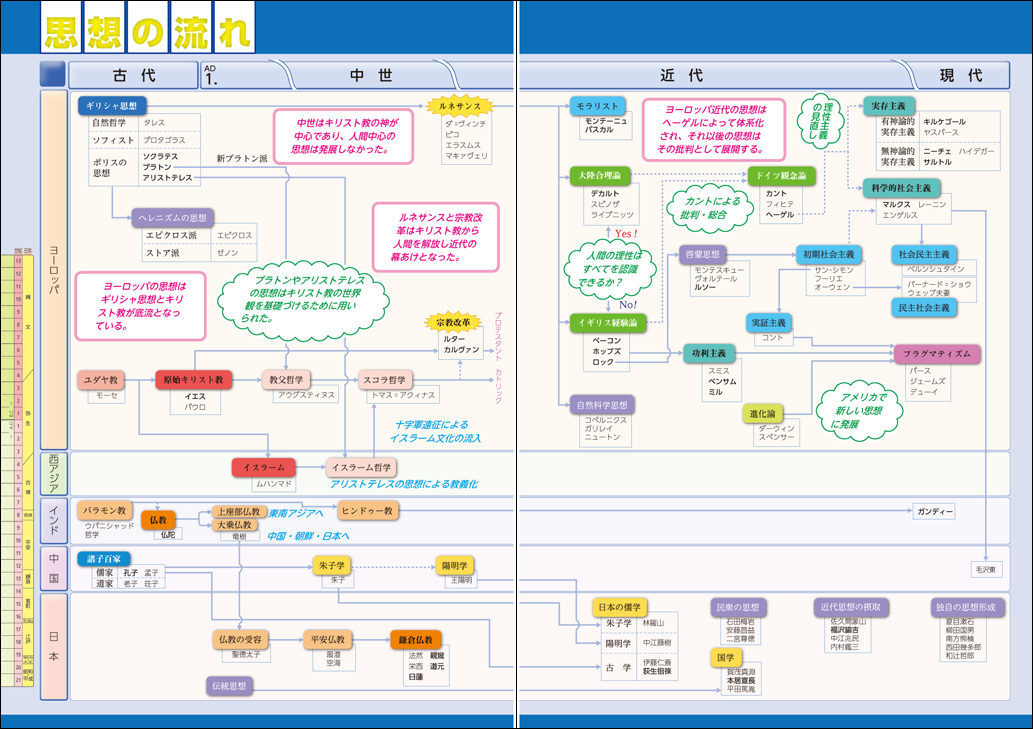Viewport: 1033px width, 729px height.
Task: Click the 民衆の思想 box
Action: tap(737, 607)
